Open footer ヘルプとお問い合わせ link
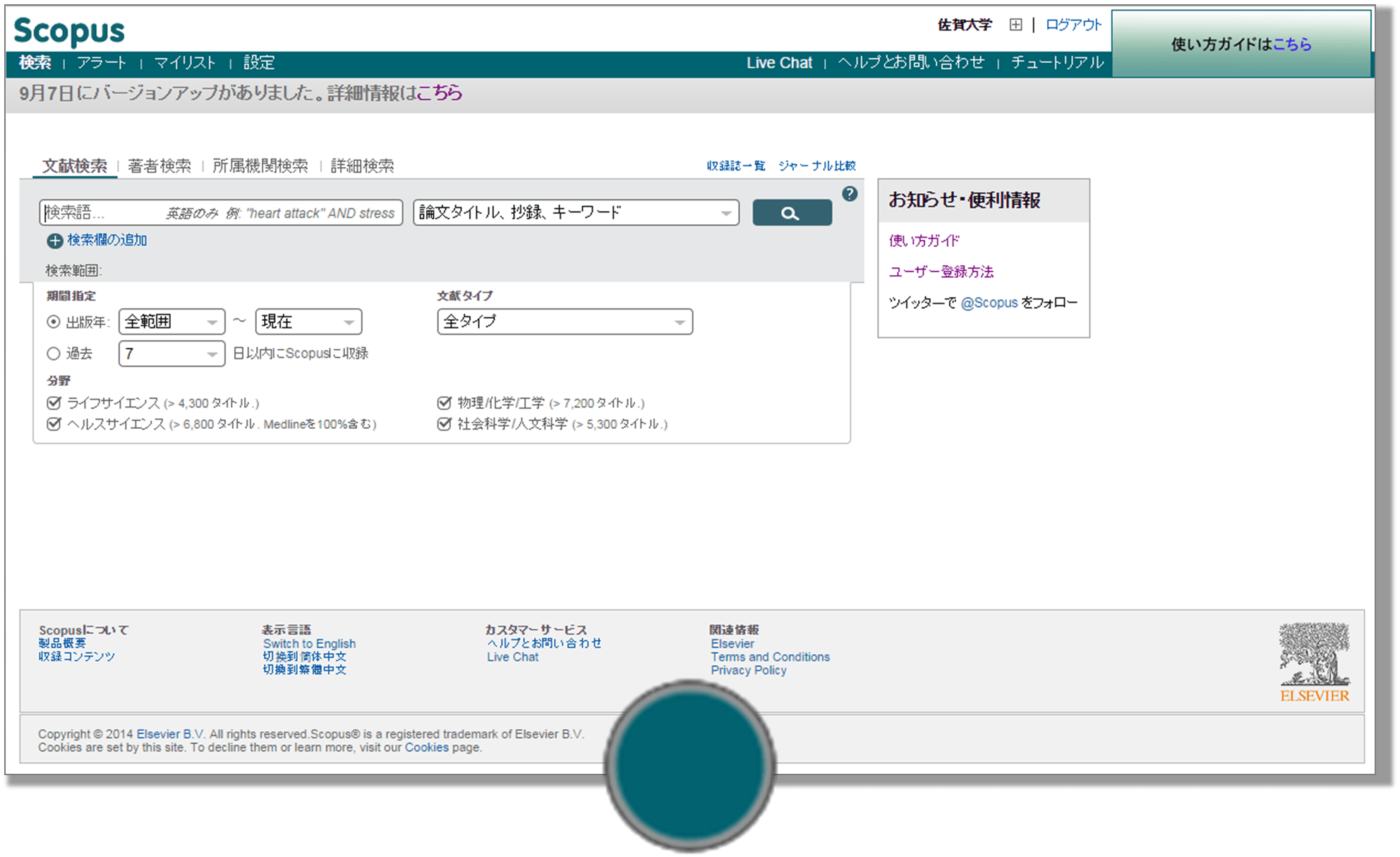Viewport: 1400px width, 857px height. (x=544, y=643)
